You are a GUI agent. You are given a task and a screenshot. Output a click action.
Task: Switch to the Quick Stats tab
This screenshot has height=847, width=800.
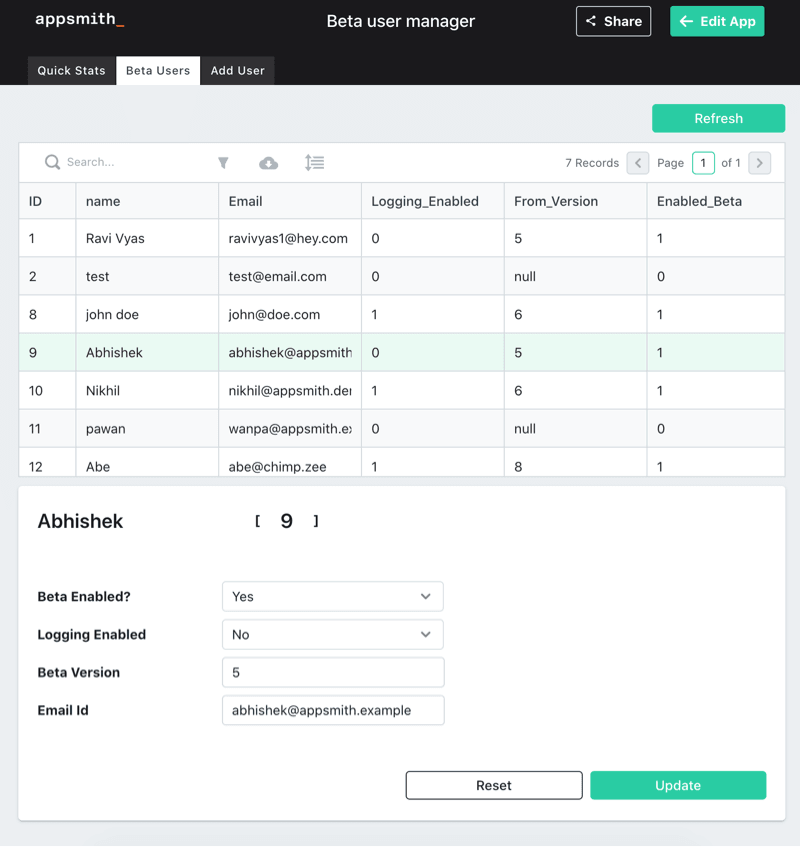(71, 71)
